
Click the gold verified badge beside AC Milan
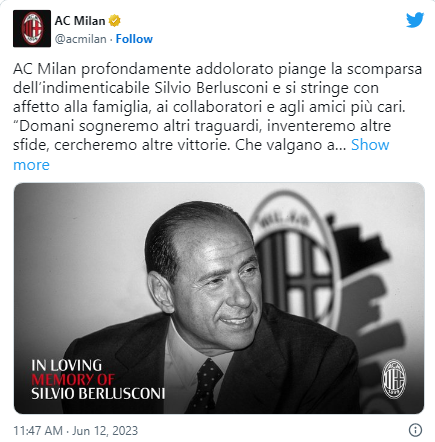coord(115,21)
